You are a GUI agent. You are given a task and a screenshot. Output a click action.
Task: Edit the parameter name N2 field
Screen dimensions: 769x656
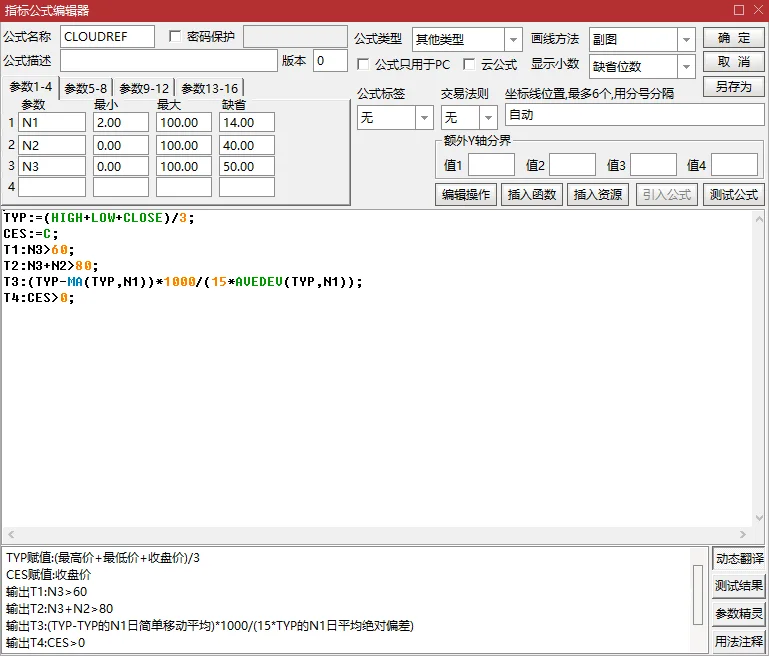[52, 146]
